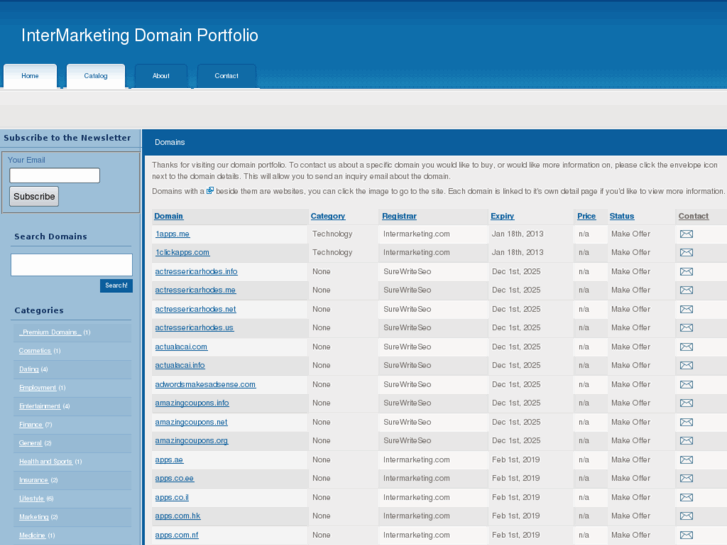The height and width of the screenshot is (545, 727).
Task: Open the Contact tab
Action: click(x=226, y=76)
